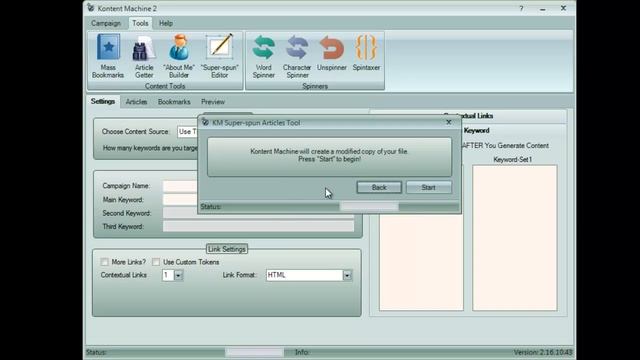Click the Start button
This screenshot has height=360, width=640.
pyautogui.click(x=429, y=187)
